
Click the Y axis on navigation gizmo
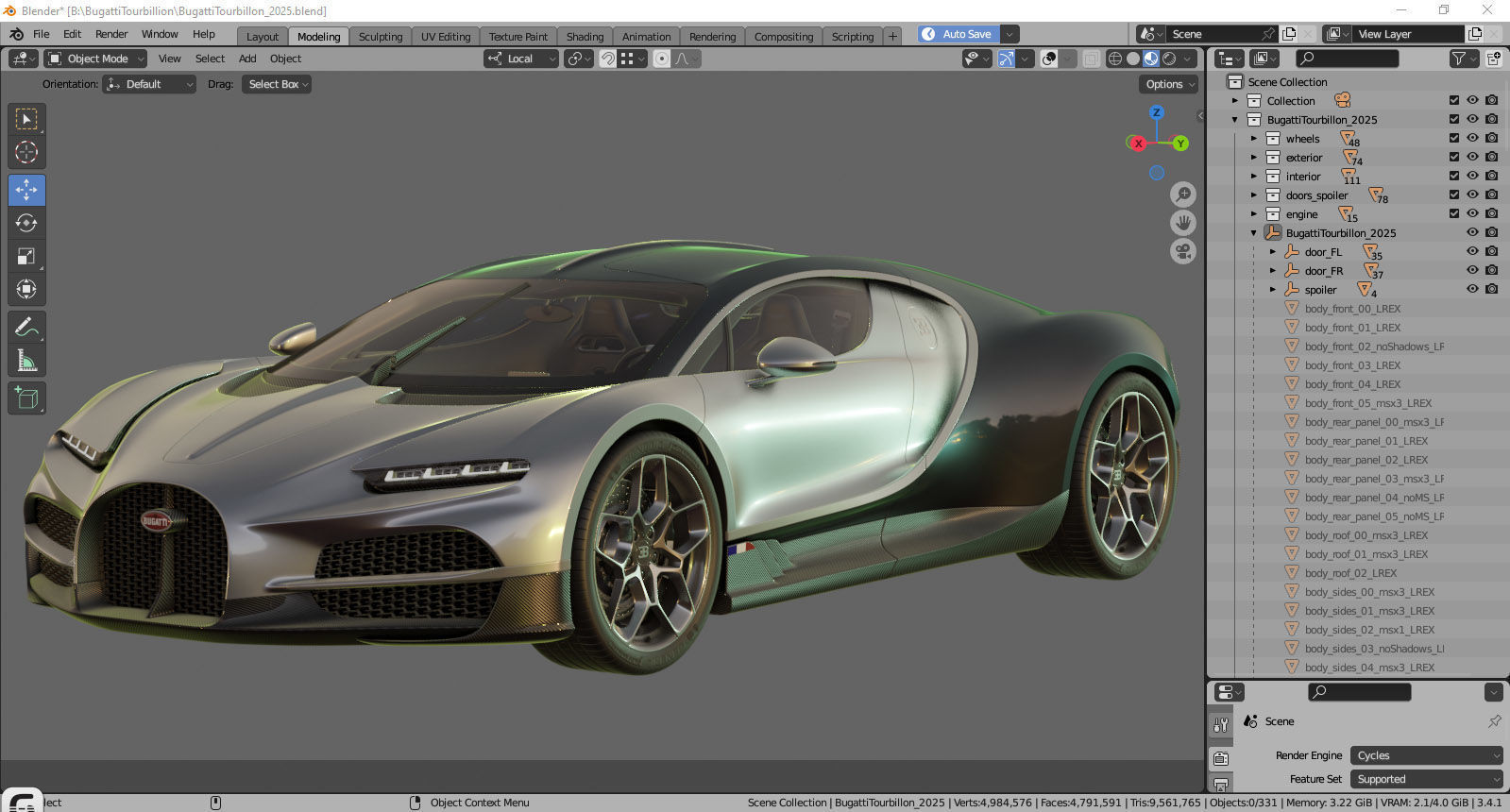click(1180, 144)
